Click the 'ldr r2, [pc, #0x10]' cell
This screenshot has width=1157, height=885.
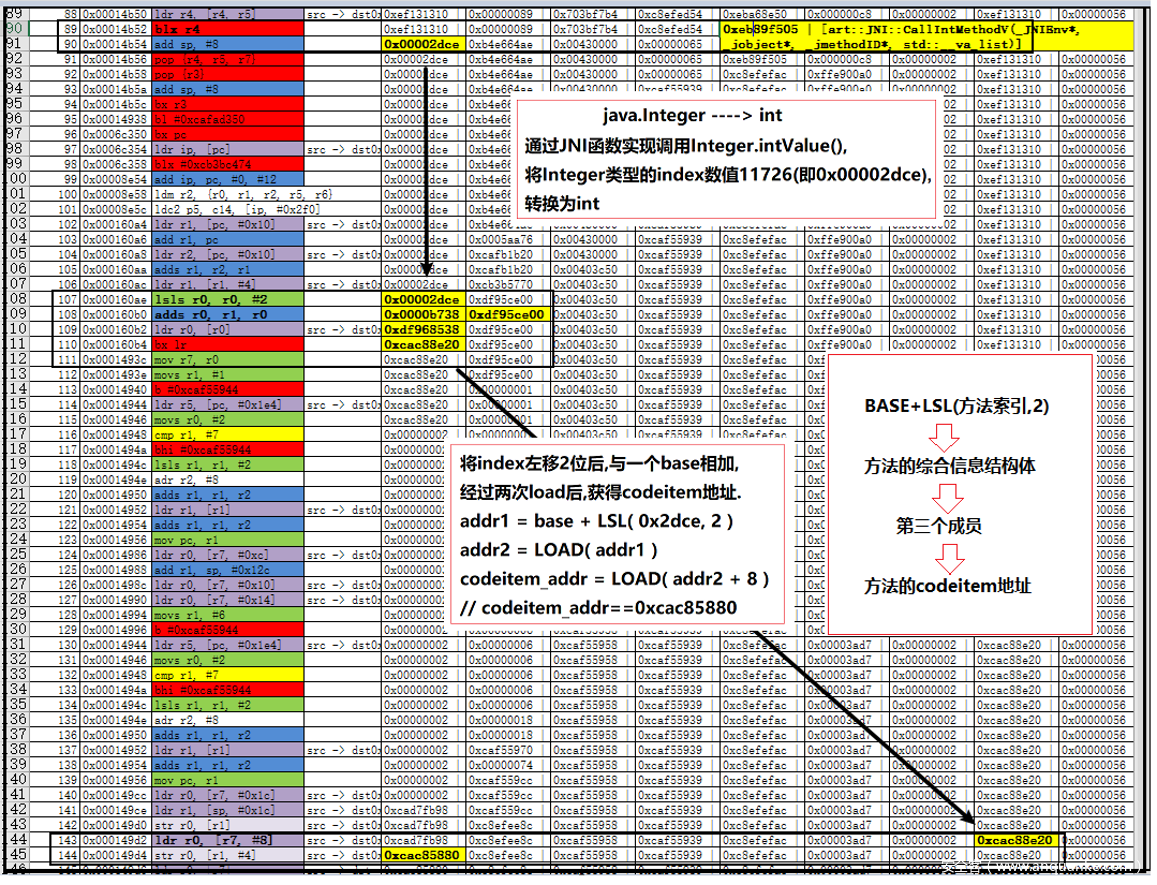(228, 255)
